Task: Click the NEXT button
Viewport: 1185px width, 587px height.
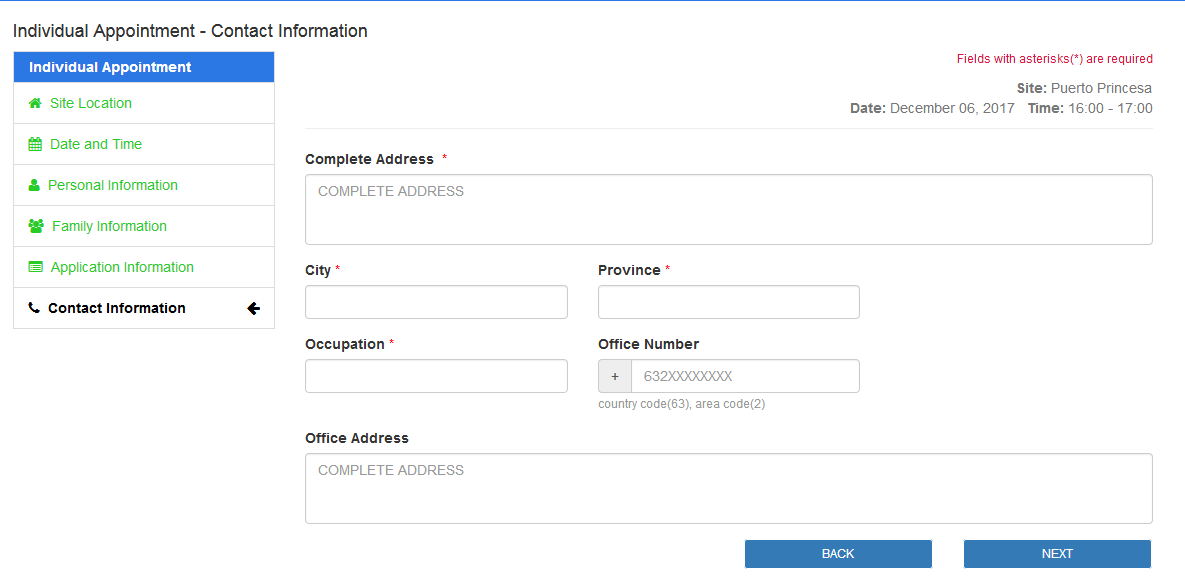Action: pyautogui.click(x=1056, y=553)
